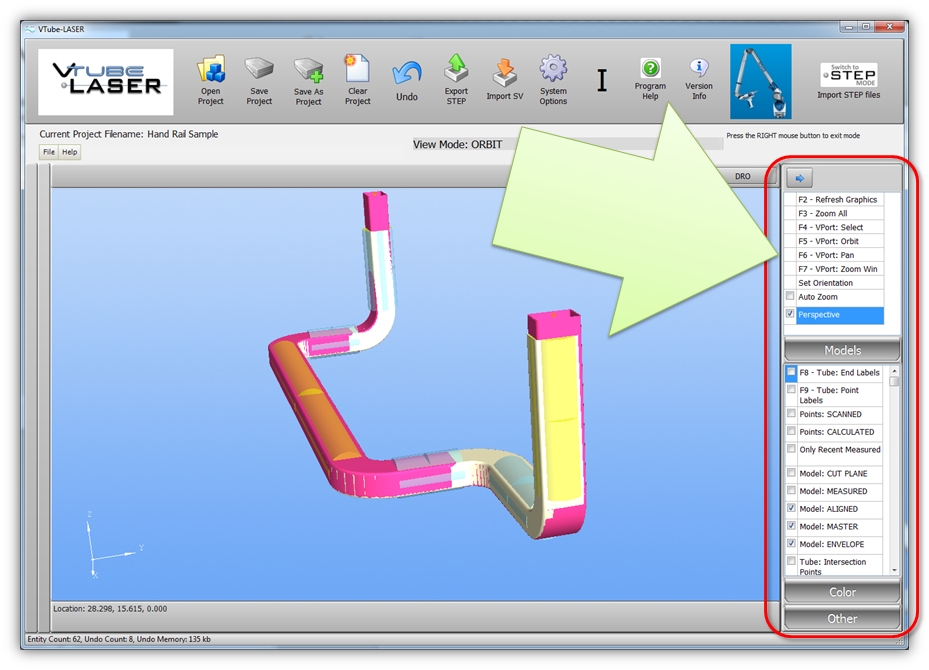
Task: Click Save As Project icon
Action: click(x=308, y=74)
